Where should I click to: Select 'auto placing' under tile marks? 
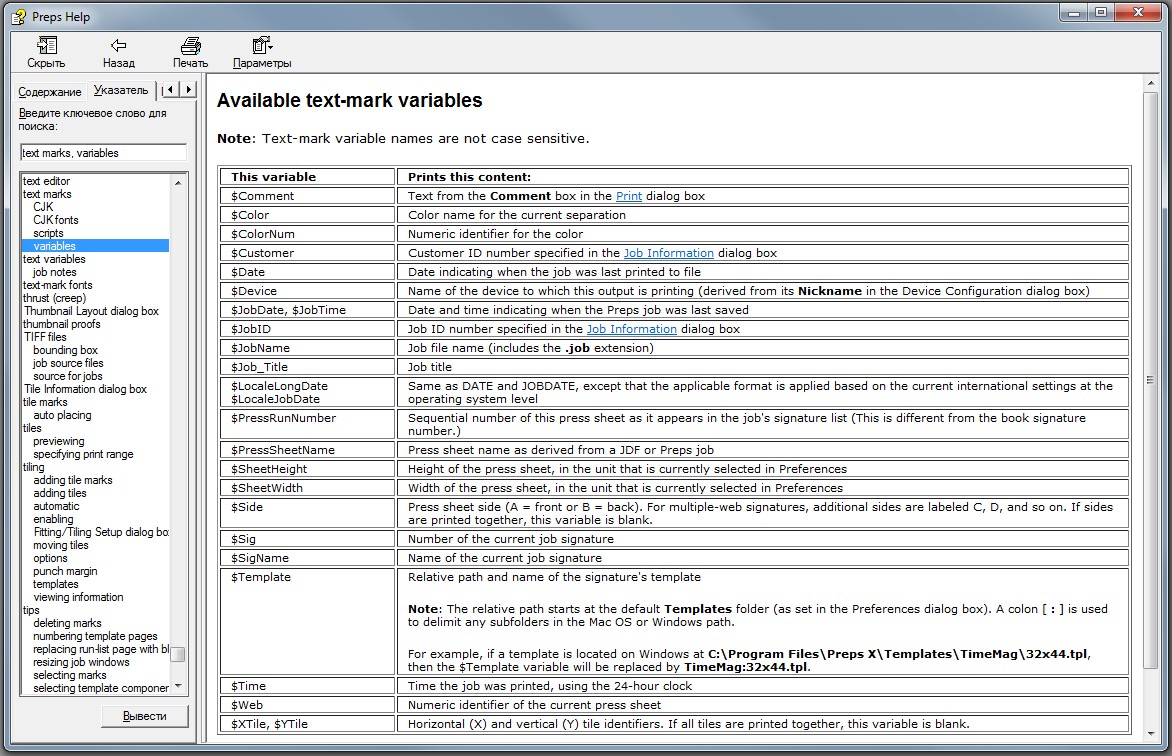point(62,415)
